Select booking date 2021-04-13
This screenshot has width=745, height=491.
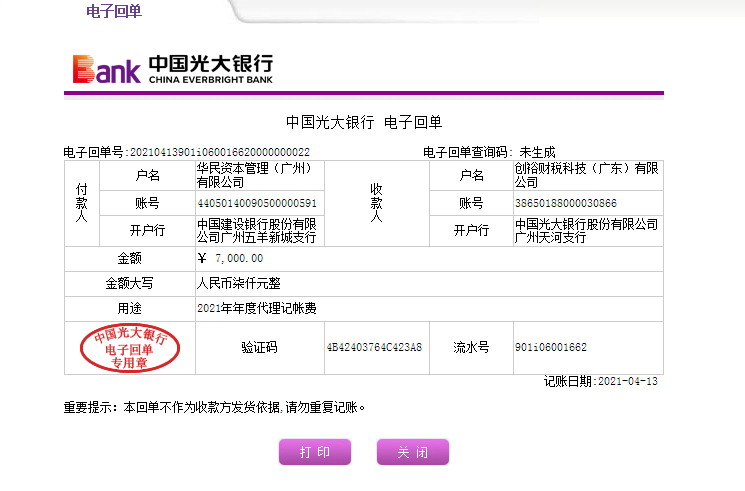coord(628,381)
